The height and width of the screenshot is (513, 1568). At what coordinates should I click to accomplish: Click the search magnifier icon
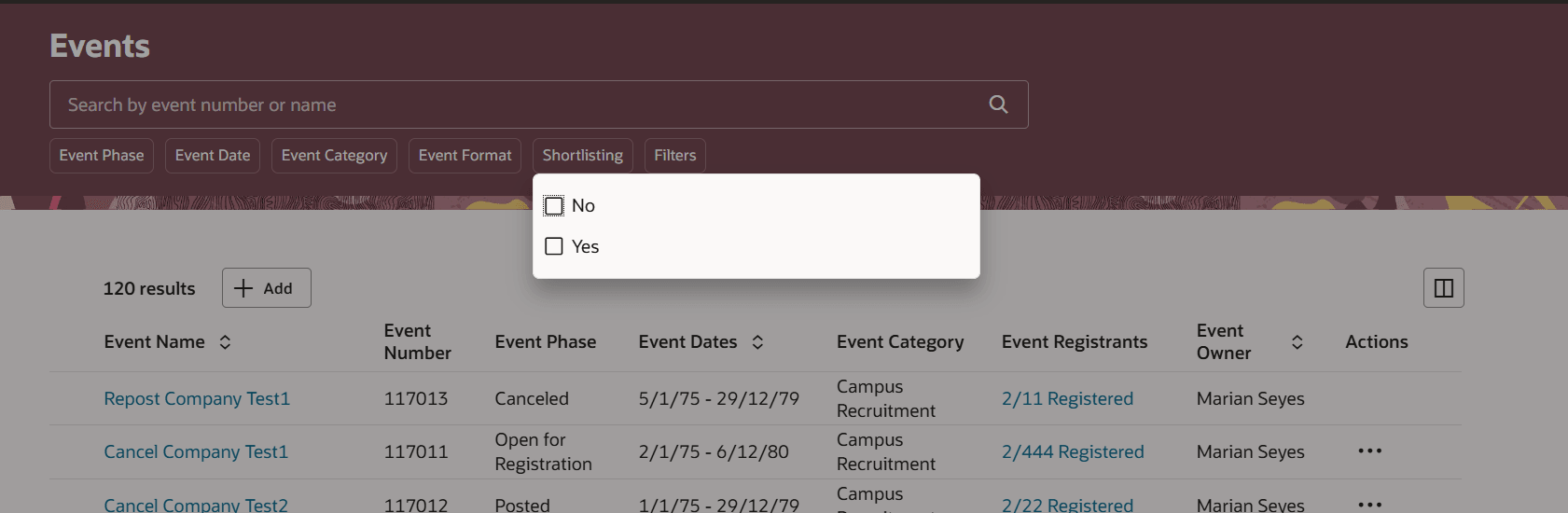point(998,104)
